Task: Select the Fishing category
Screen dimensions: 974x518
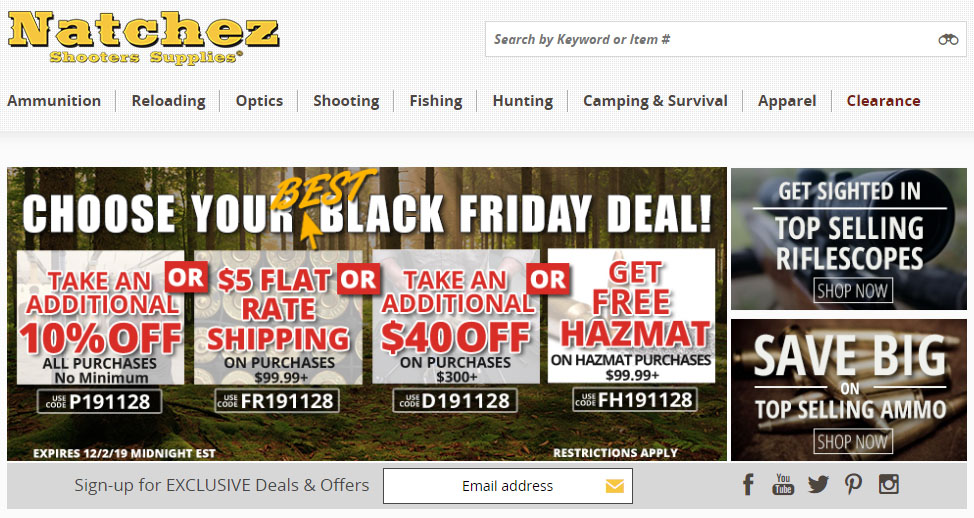Action: pos(435,101)
